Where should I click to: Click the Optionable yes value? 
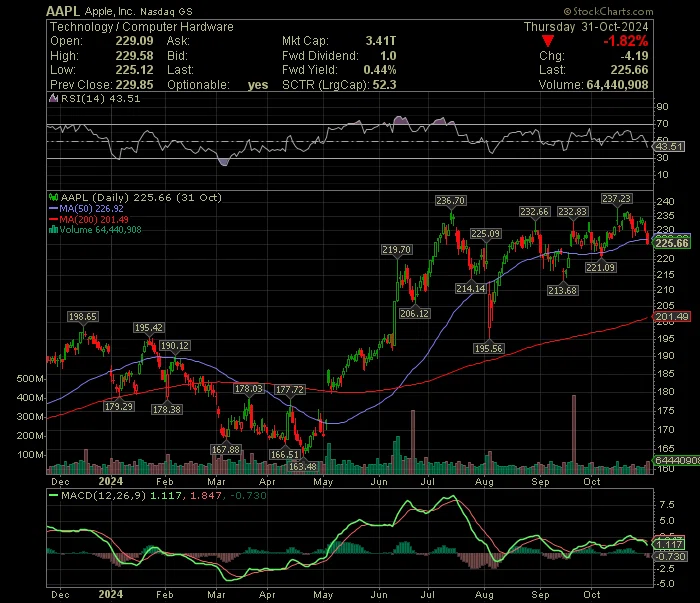point(258,85)
